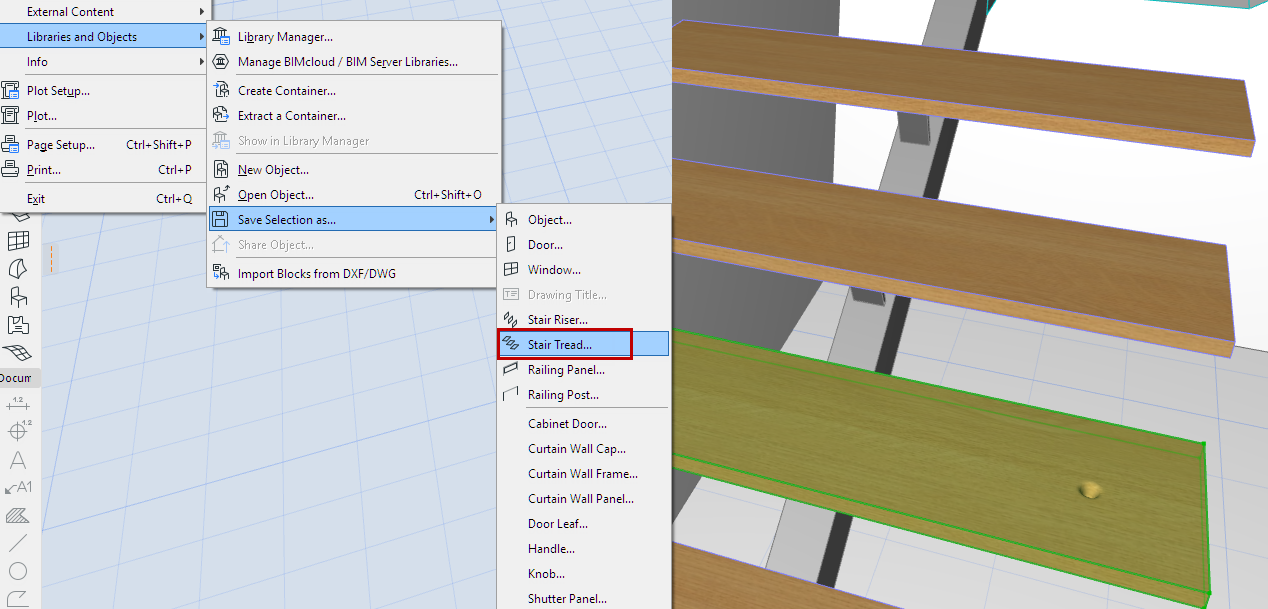Save selection as Shutter Panel

coord(583,598)
